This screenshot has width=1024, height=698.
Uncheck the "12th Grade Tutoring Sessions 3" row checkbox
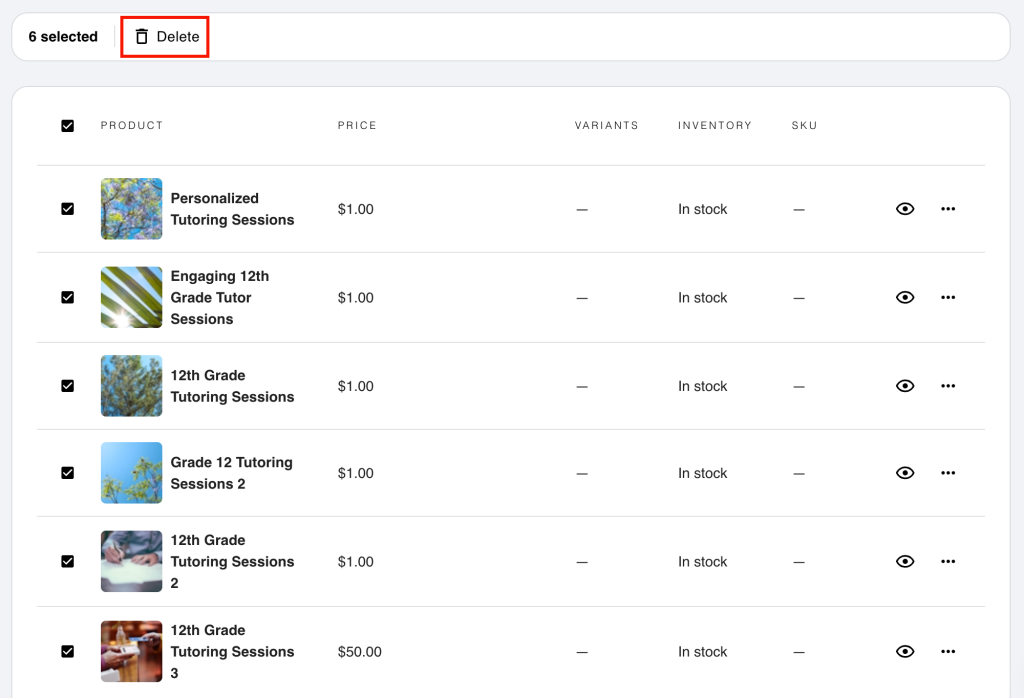tap(67, 651)
